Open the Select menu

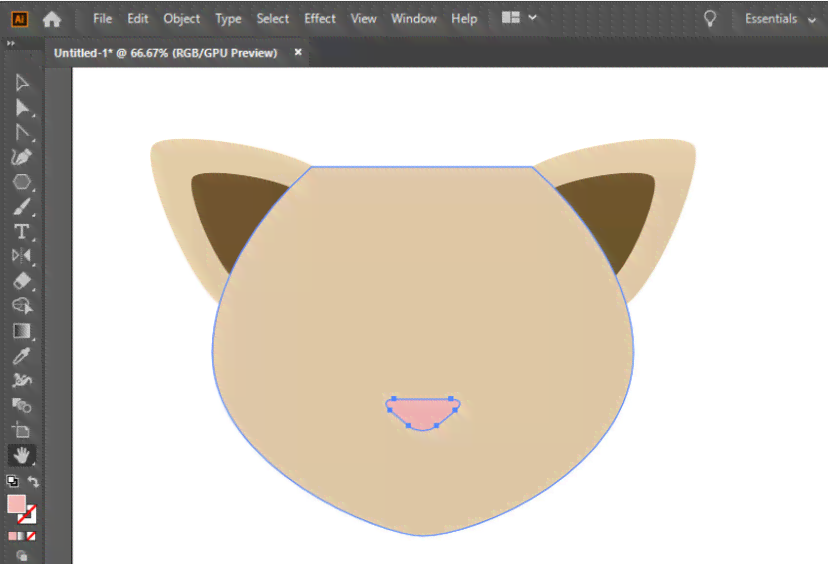pos(272,19)
